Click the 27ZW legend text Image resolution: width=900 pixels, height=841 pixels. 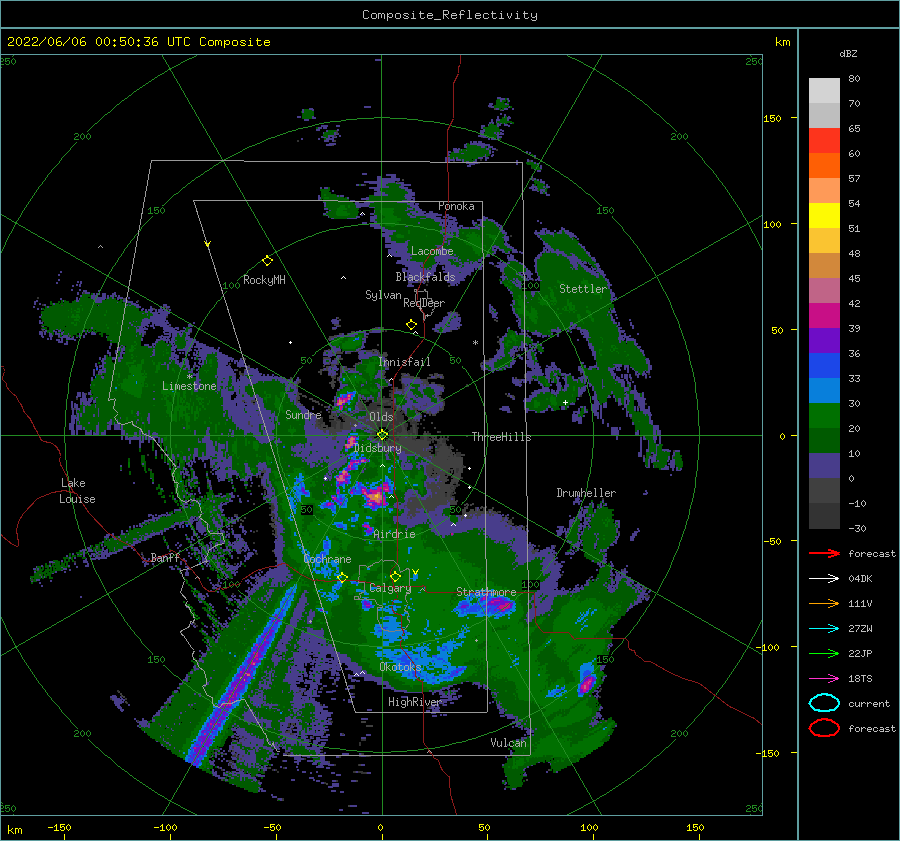point(860,629)
